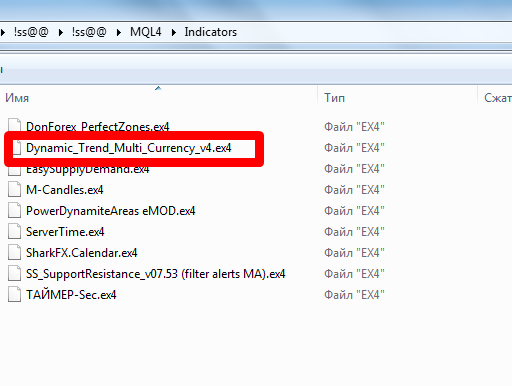Select the ServerTime.ex4 file icon
The image size is (512, 386).
[14, 231]
